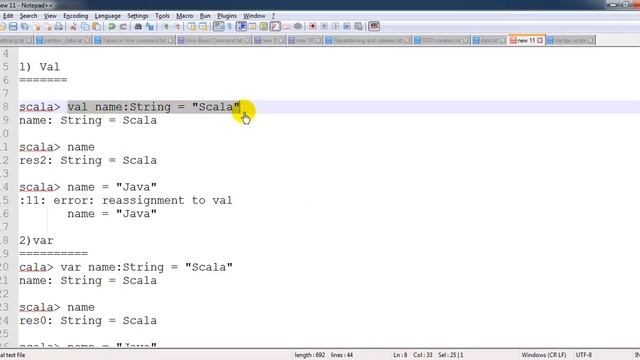
Task: Open Folder as Workspace toolbar icon
Action: (x=287, y=27)
